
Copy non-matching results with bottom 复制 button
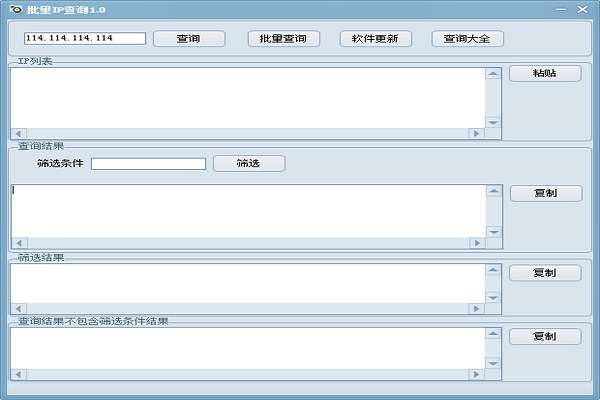pyautogui.click(x=545, y=336)
